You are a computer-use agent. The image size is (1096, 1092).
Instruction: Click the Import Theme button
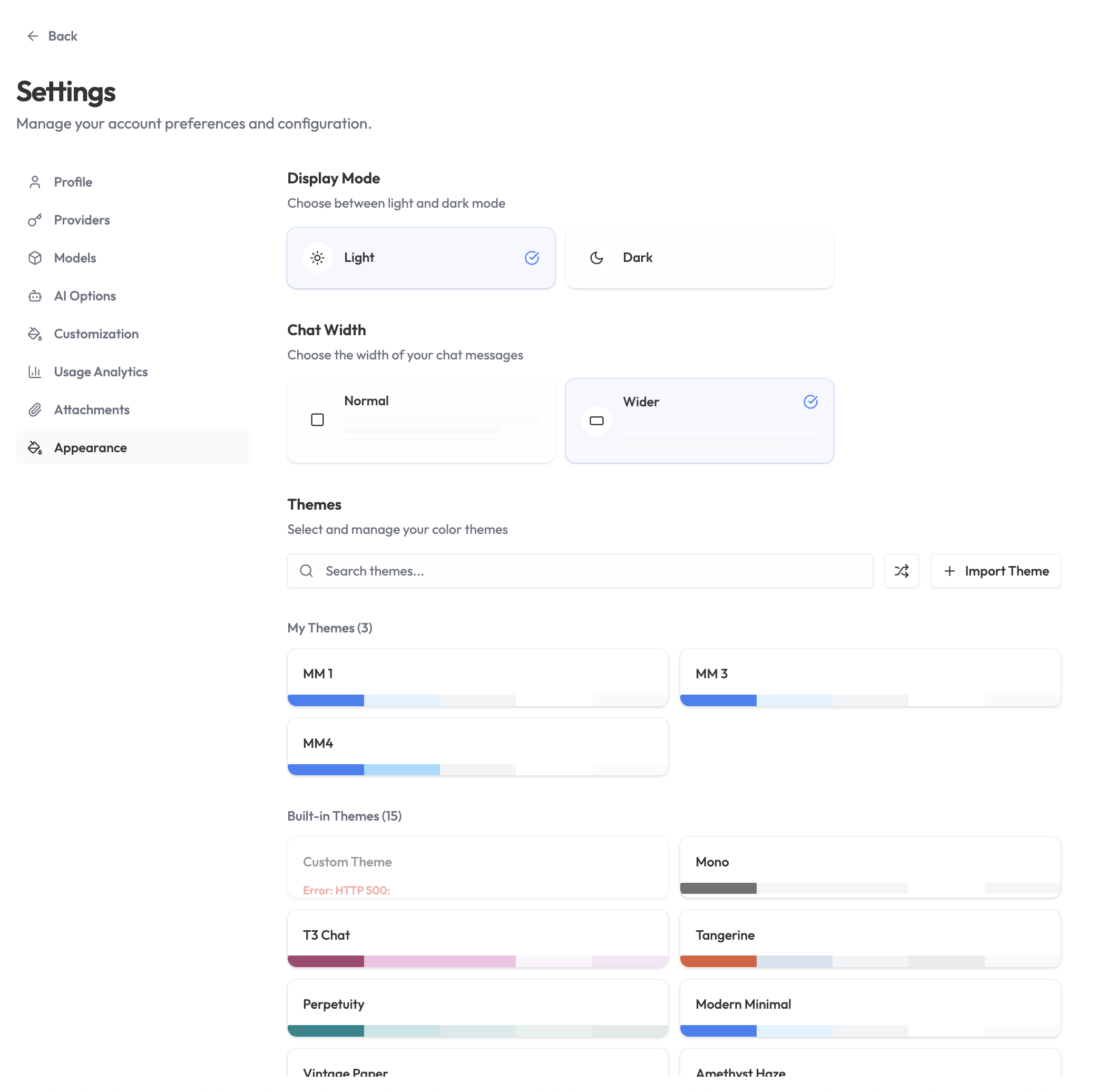click(x=995, y=571)
